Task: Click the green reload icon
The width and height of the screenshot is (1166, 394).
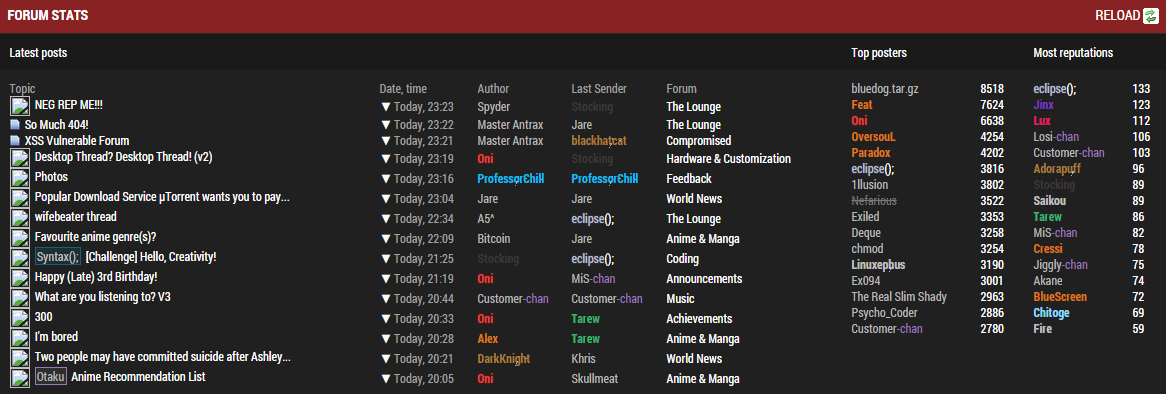Action: coord(1150,16)
